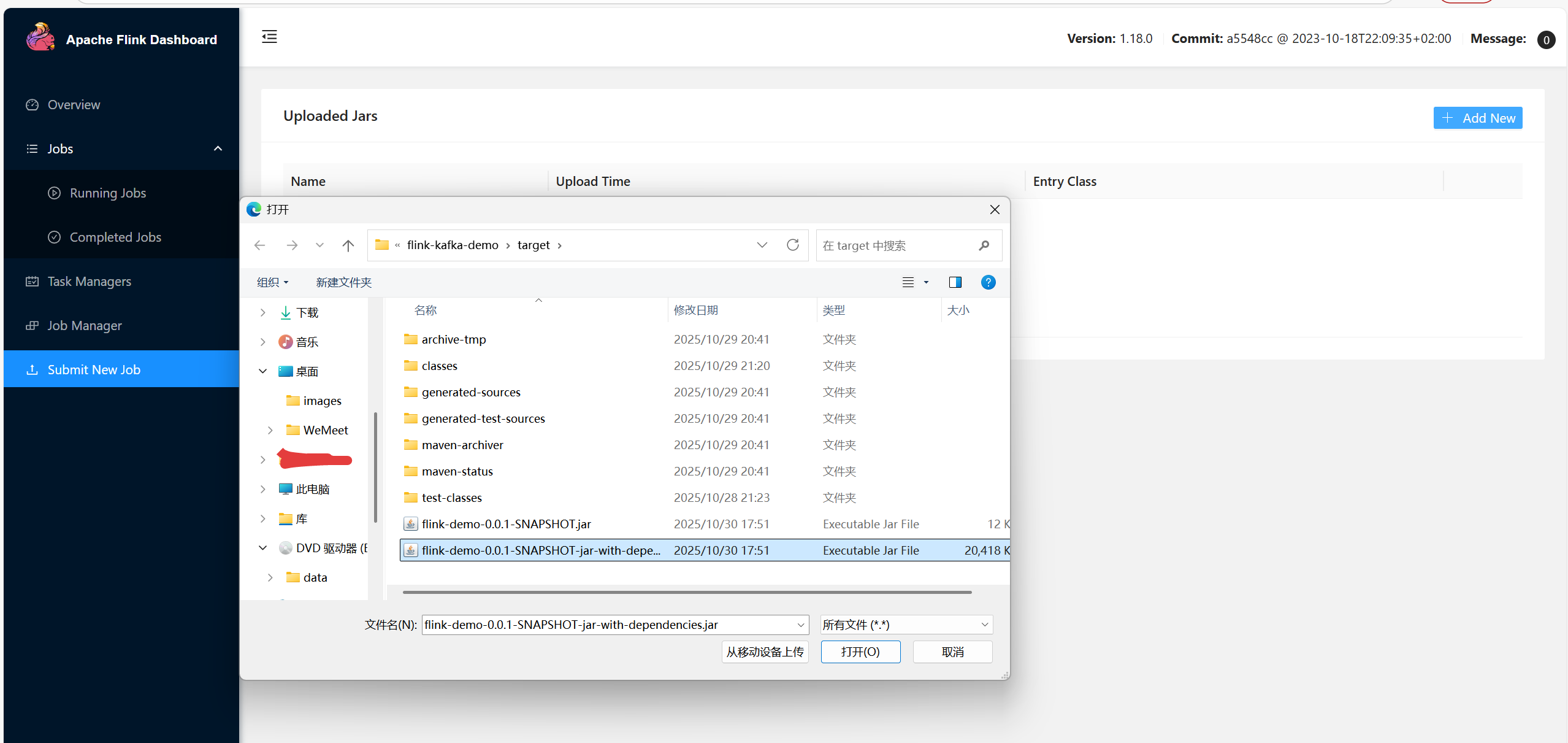Screen dimensions: 1568x743
Task: Click the back navigation arrow
Action: click(260, 245)
